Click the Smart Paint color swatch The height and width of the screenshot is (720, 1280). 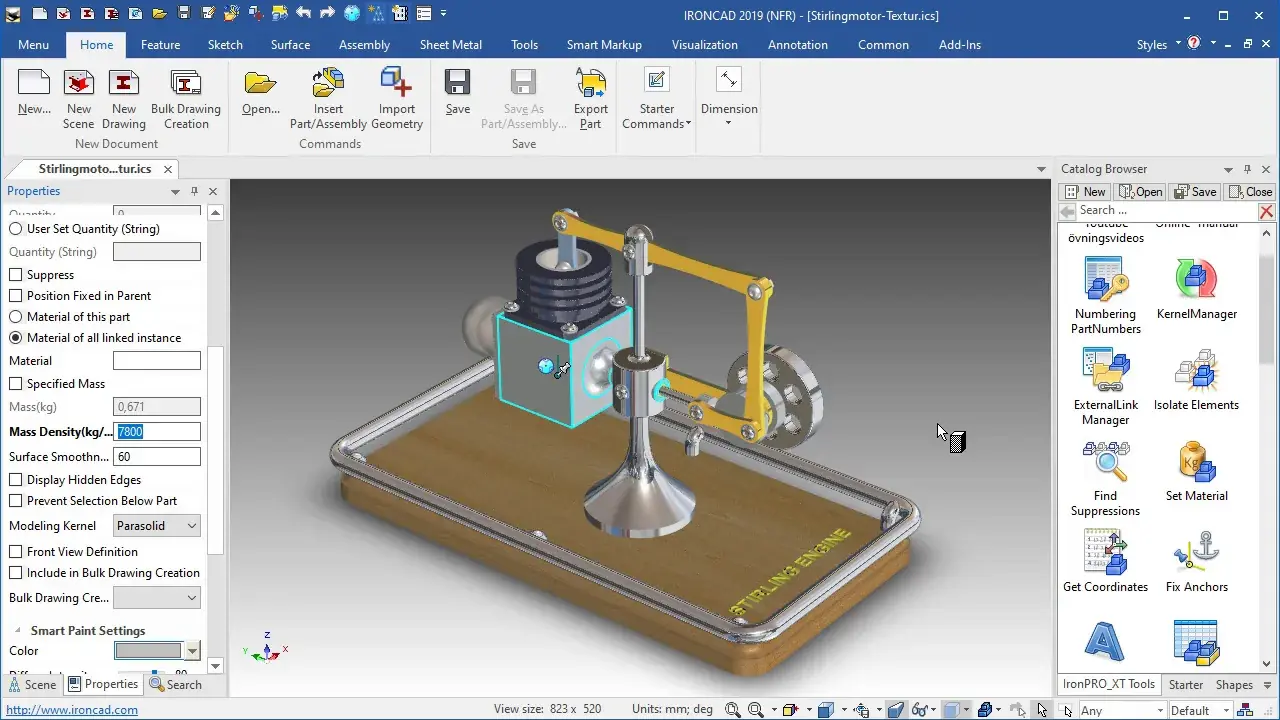tap(150, 651)
